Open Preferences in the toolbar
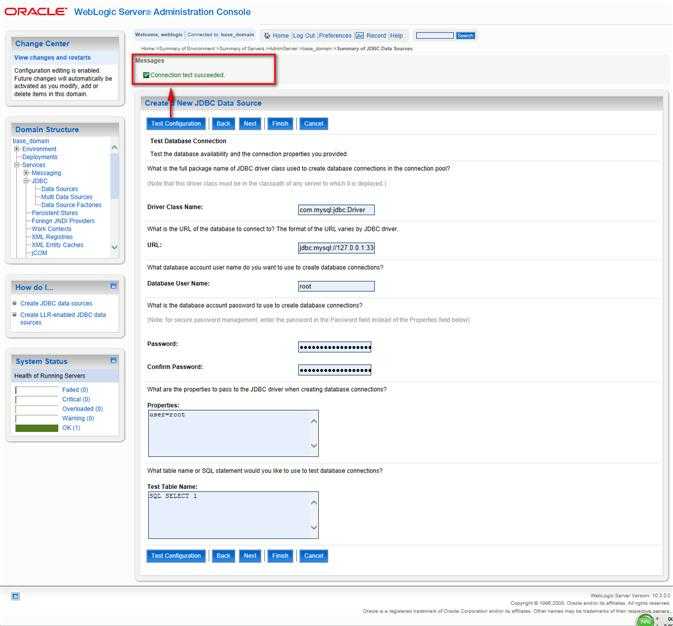This screenshot has width=673, height=626. point(335,36)
